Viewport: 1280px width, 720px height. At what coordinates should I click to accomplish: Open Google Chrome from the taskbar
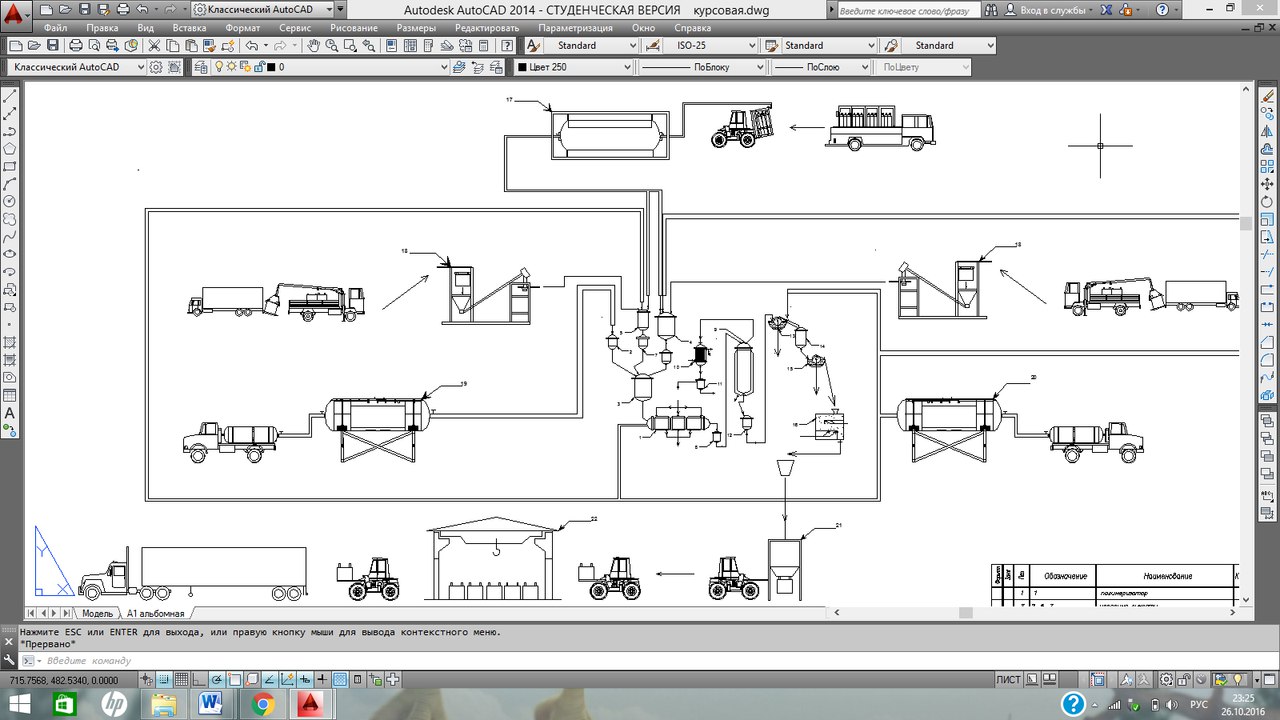click(263, 704)
